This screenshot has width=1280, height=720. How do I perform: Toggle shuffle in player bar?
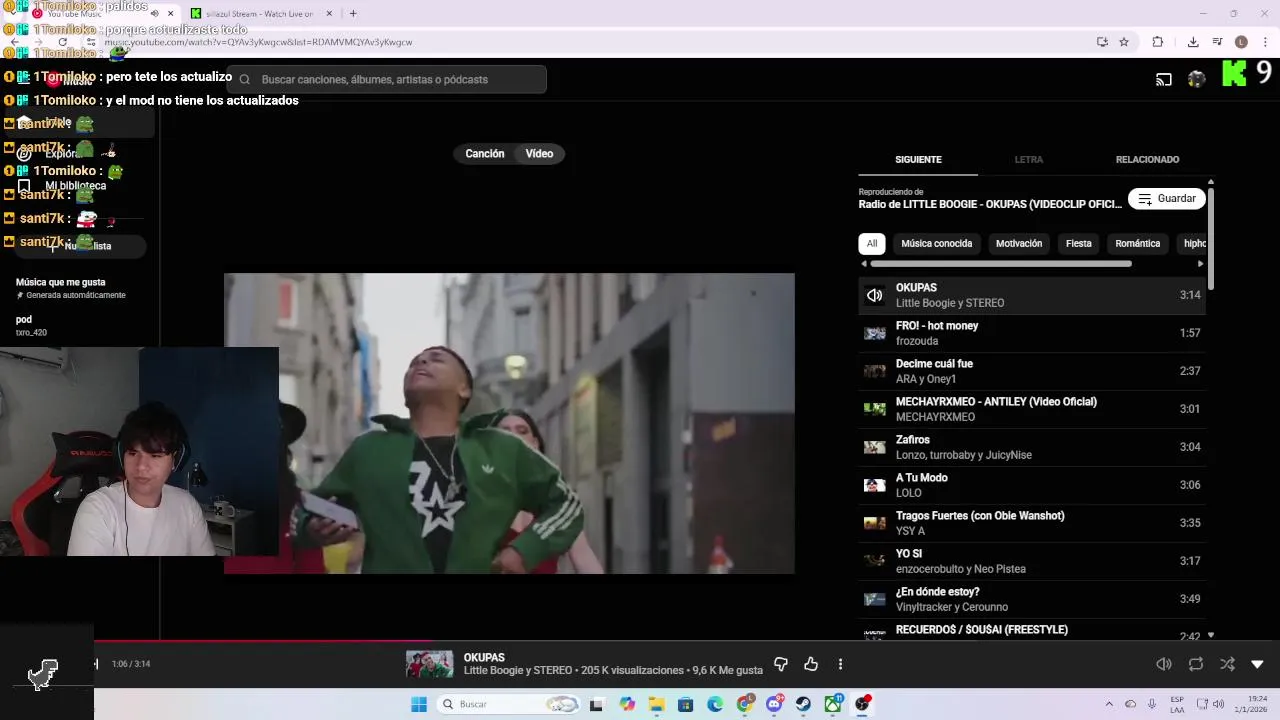pyautogui.click(x=1227, y=664)
